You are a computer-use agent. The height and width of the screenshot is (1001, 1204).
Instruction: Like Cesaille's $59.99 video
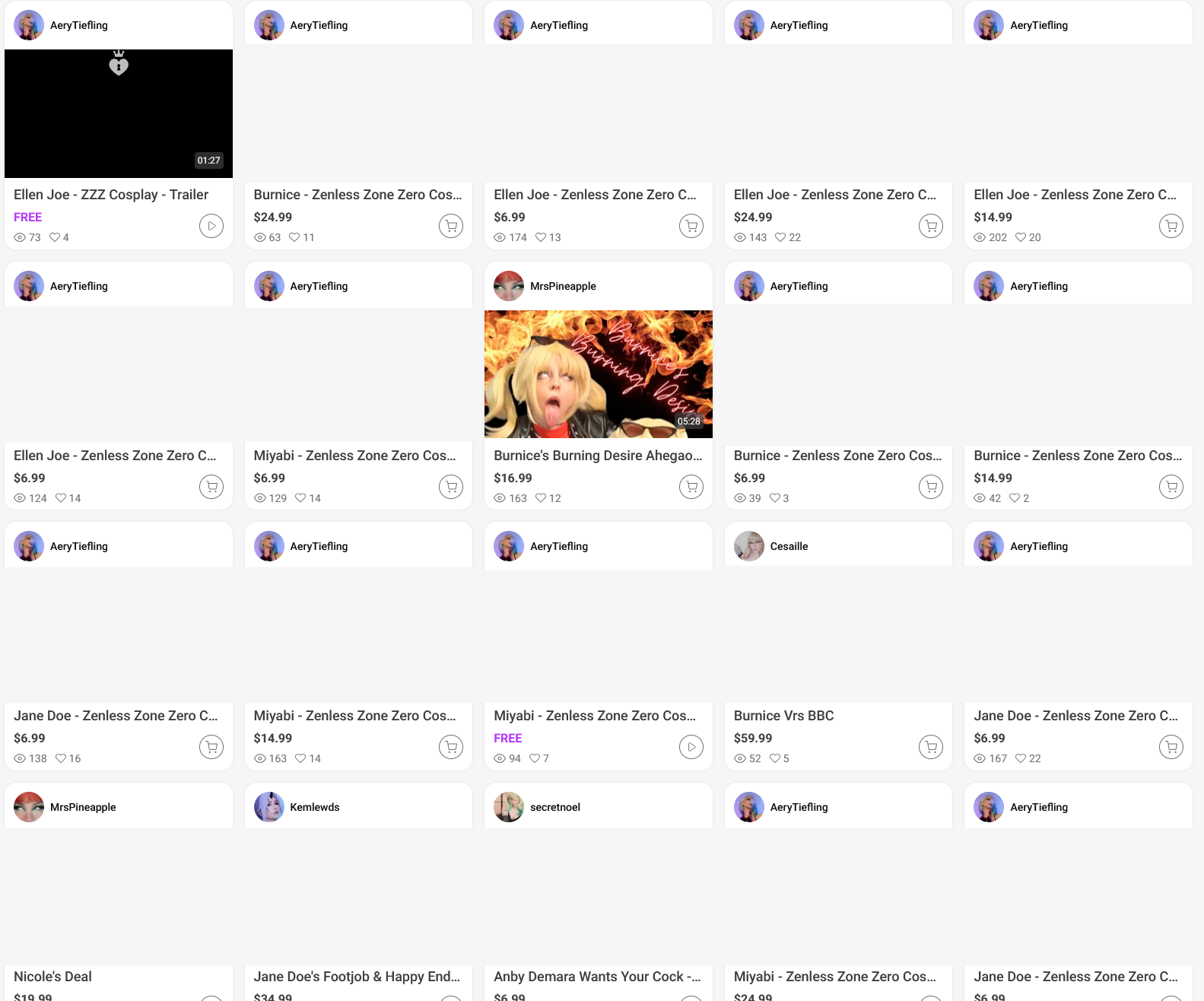tap(775, 758)
